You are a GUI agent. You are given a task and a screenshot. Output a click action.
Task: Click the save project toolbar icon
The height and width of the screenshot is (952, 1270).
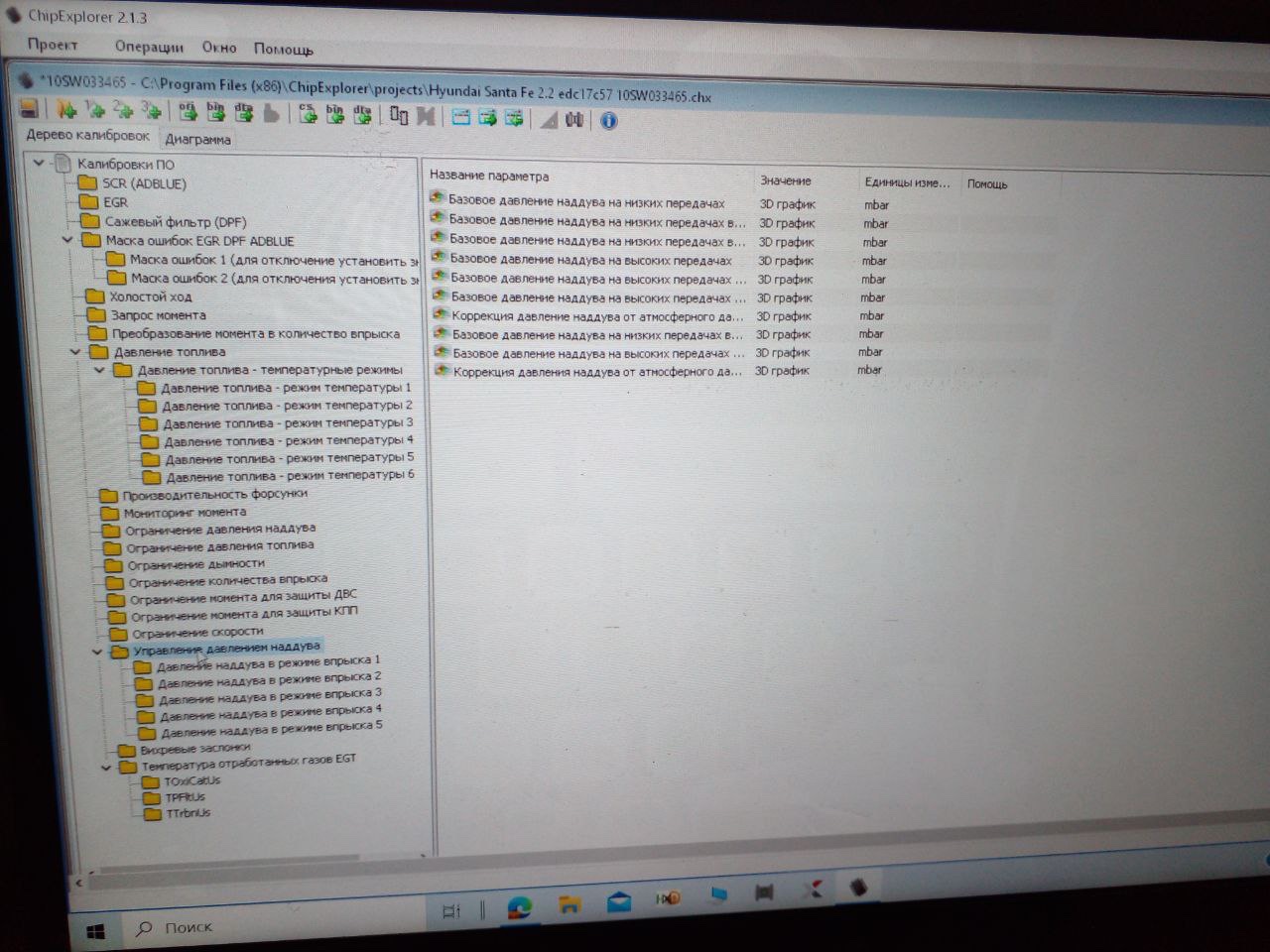pyautogui.click(x=29, y=108)
